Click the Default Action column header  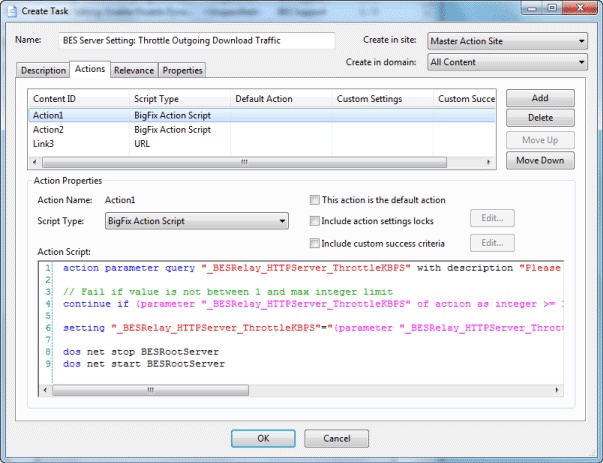click(x=281, y=99)
